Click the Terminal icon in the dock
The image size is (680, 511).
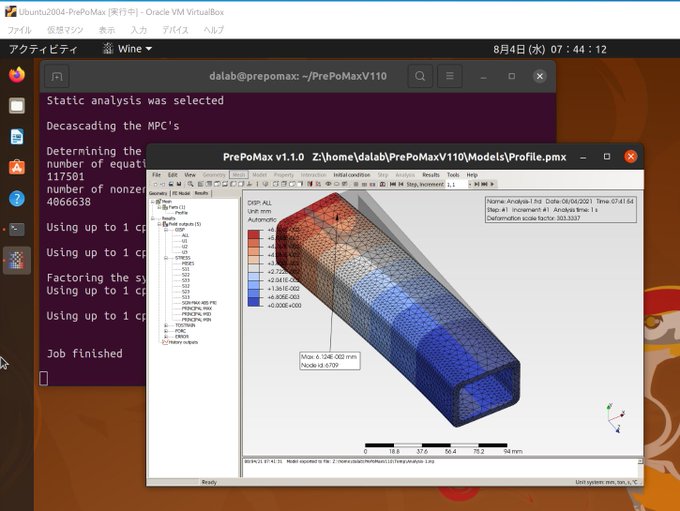click(x=17, y=229)
